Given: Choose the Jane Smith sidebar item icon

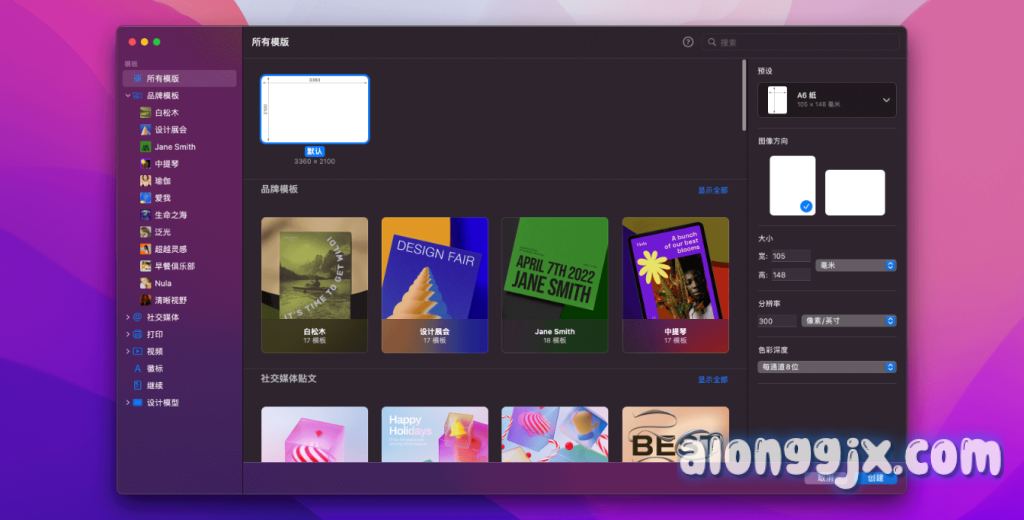Looking at the screenshot, I should [146, 147].
